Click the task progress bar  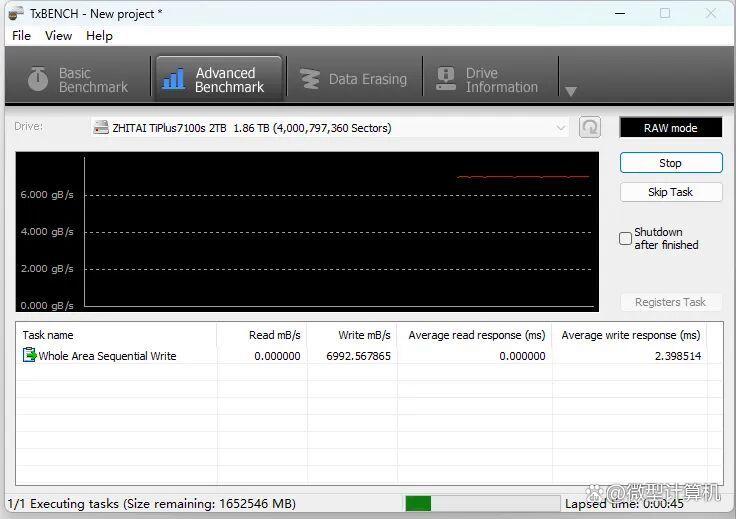pos(483,504)
